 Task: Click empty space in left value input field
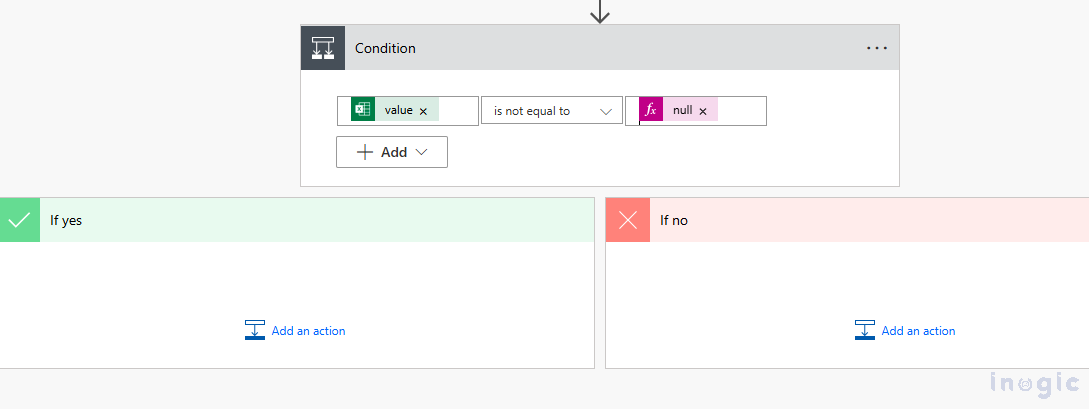457,111
